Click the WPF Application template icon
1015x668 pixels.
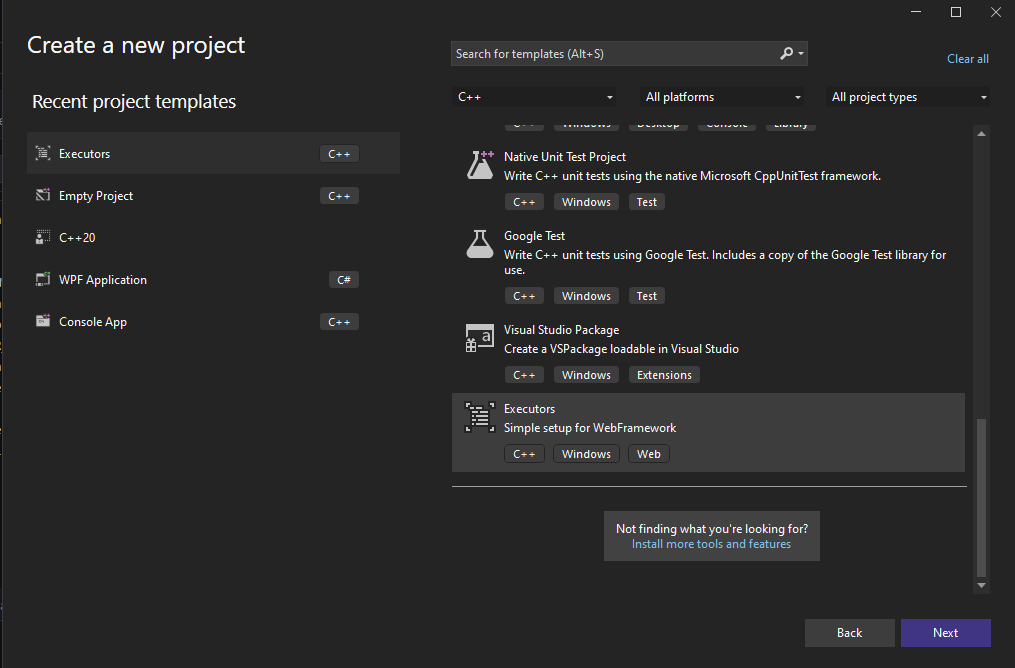[43, 279]
